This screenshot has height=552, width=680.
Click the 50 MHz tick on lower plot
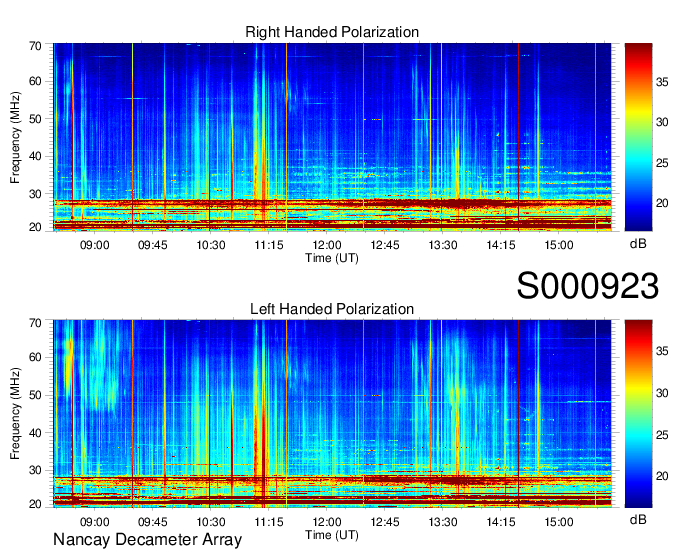pyautogui.click(x=35, y=395)
